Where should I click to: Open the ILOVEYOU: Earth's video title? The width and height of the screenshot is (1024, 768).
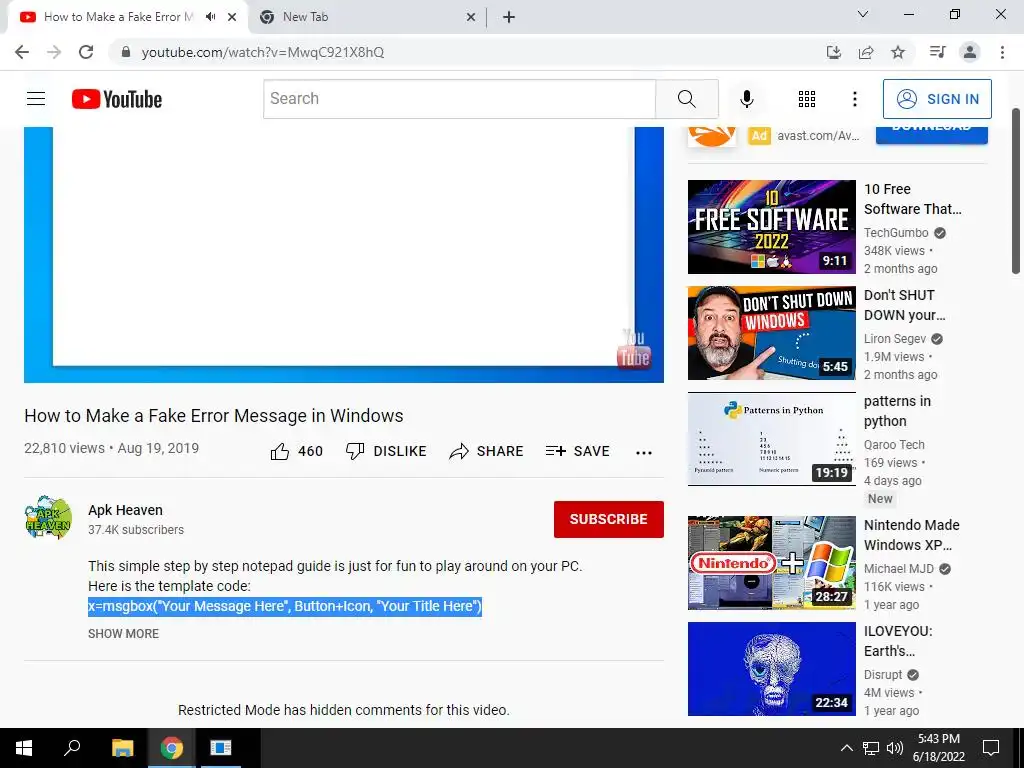[898, 641]
